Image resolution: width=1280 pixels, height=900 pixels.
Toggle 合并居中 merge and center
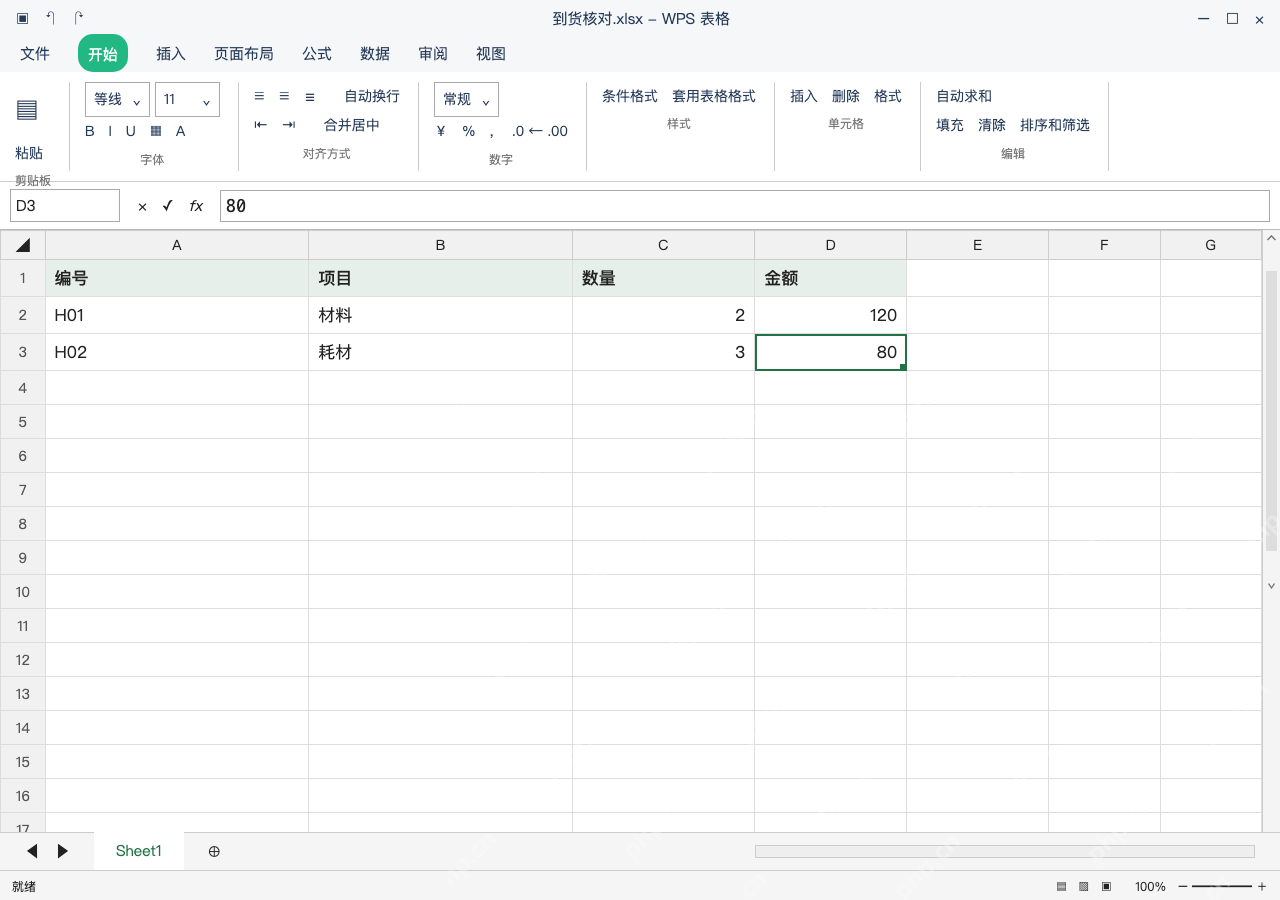tap(352, 125)
